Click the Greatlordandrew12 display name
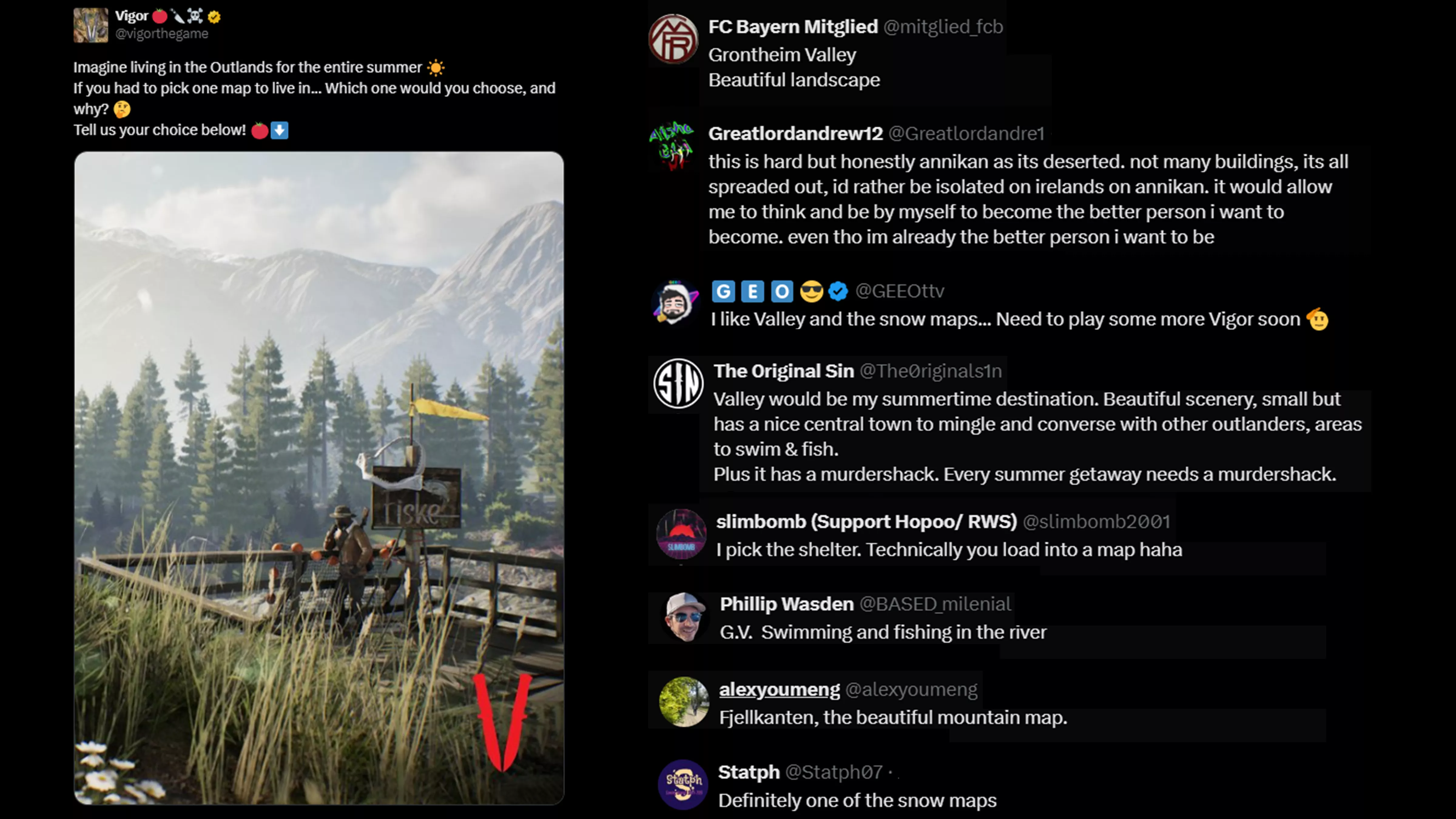 (796, 134)
